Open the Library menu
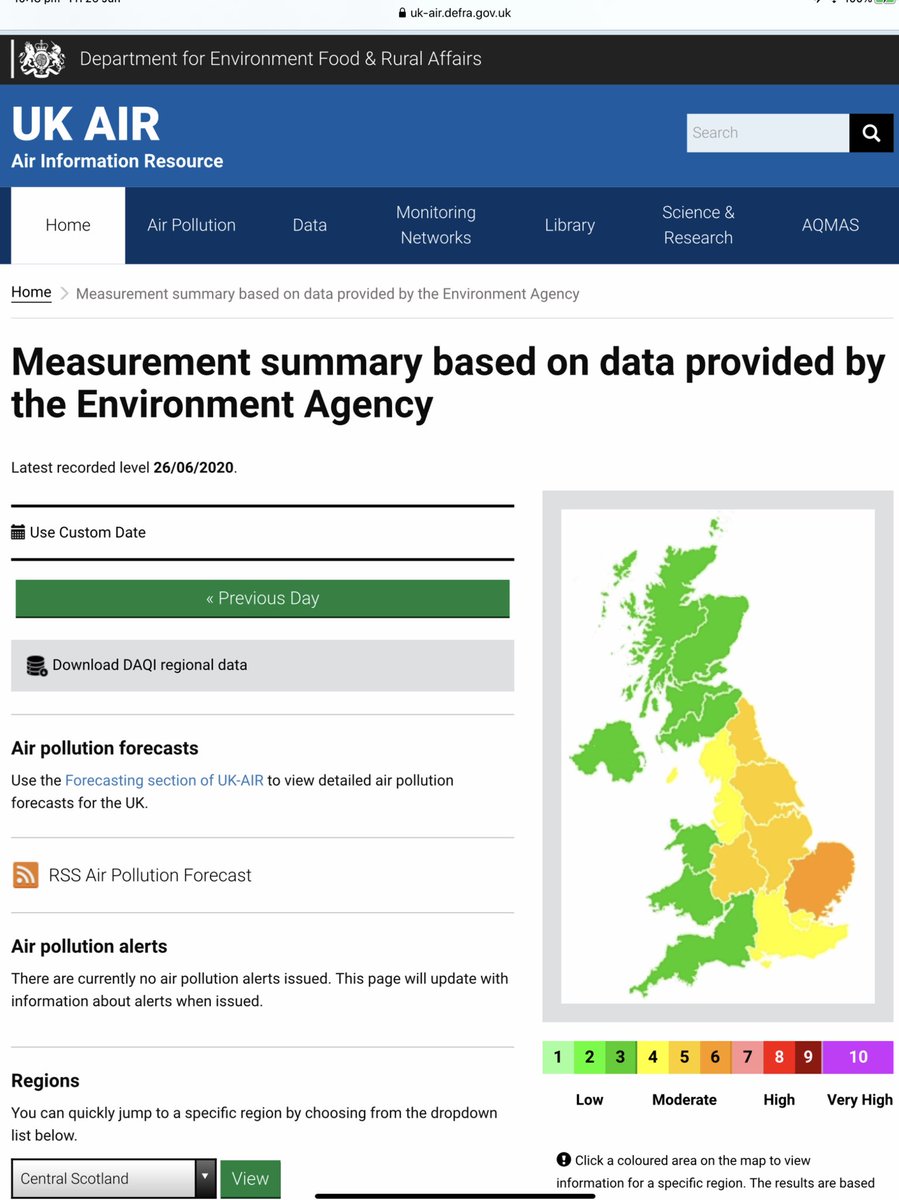Screen dimensions: 899x1200 pos(570,225)
